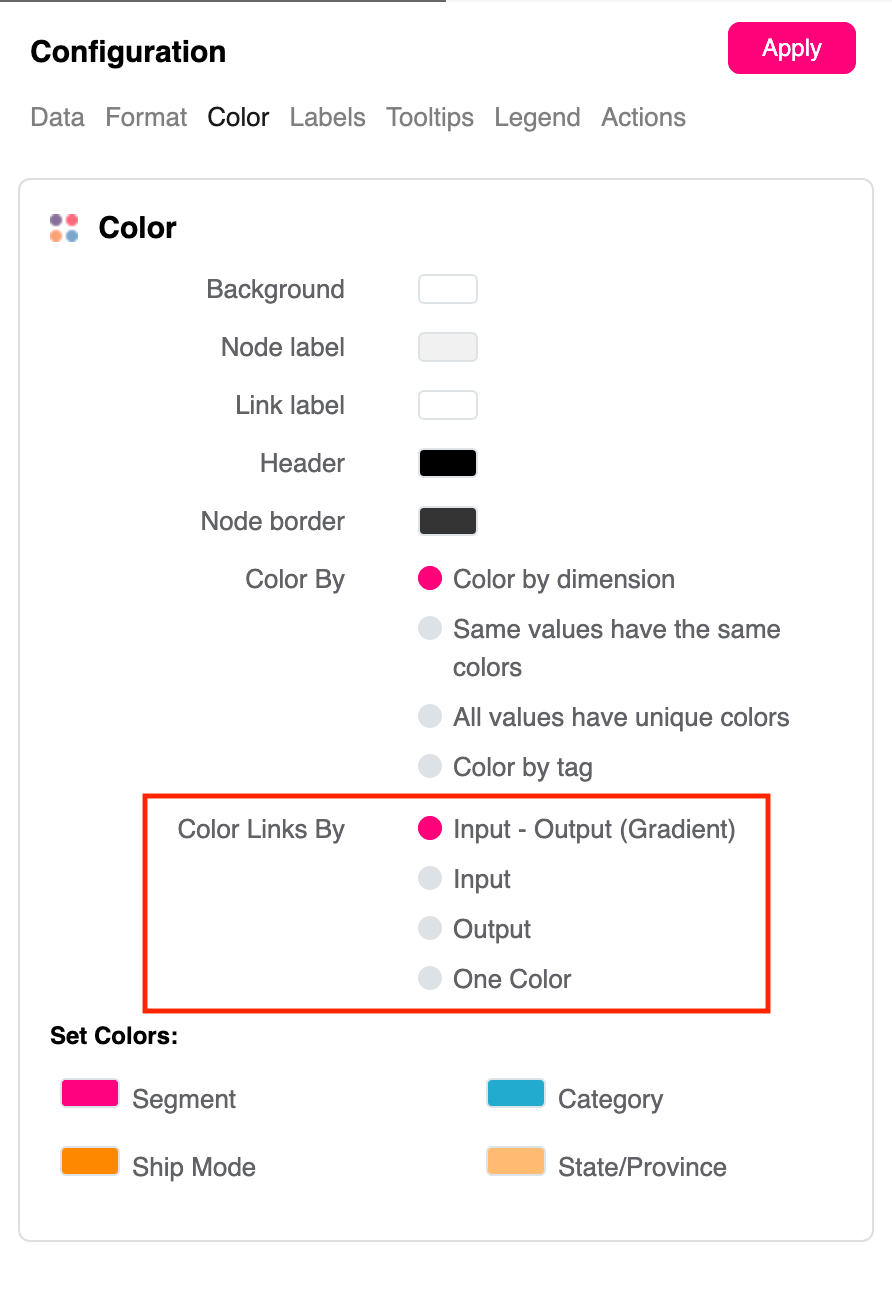Choose 'All values have unique colors' radio
This screenshot has height=1294, width=892.
[x=430, y=717]
